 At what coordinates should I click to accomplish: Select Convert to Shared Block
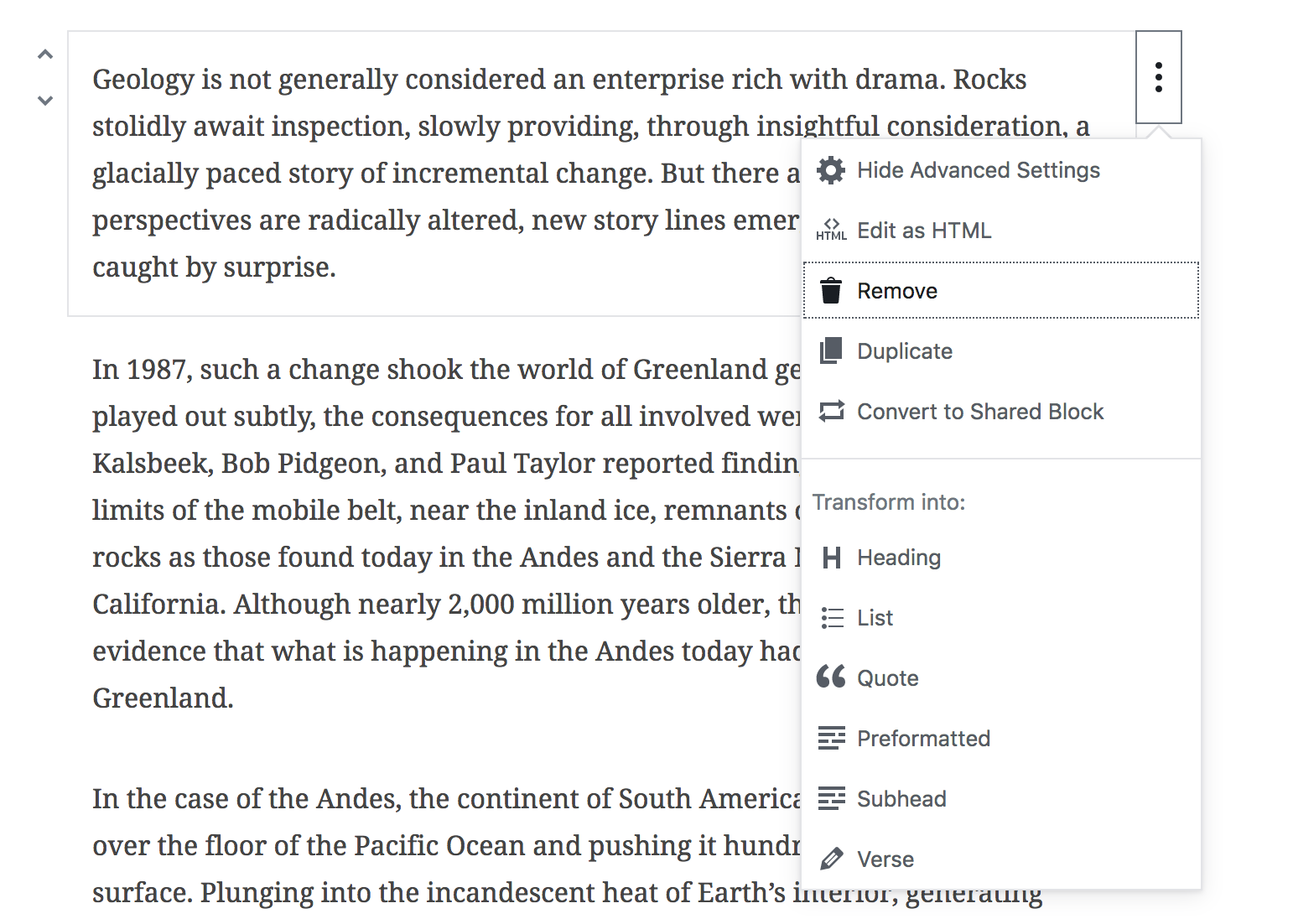click(x=980, y=411)
